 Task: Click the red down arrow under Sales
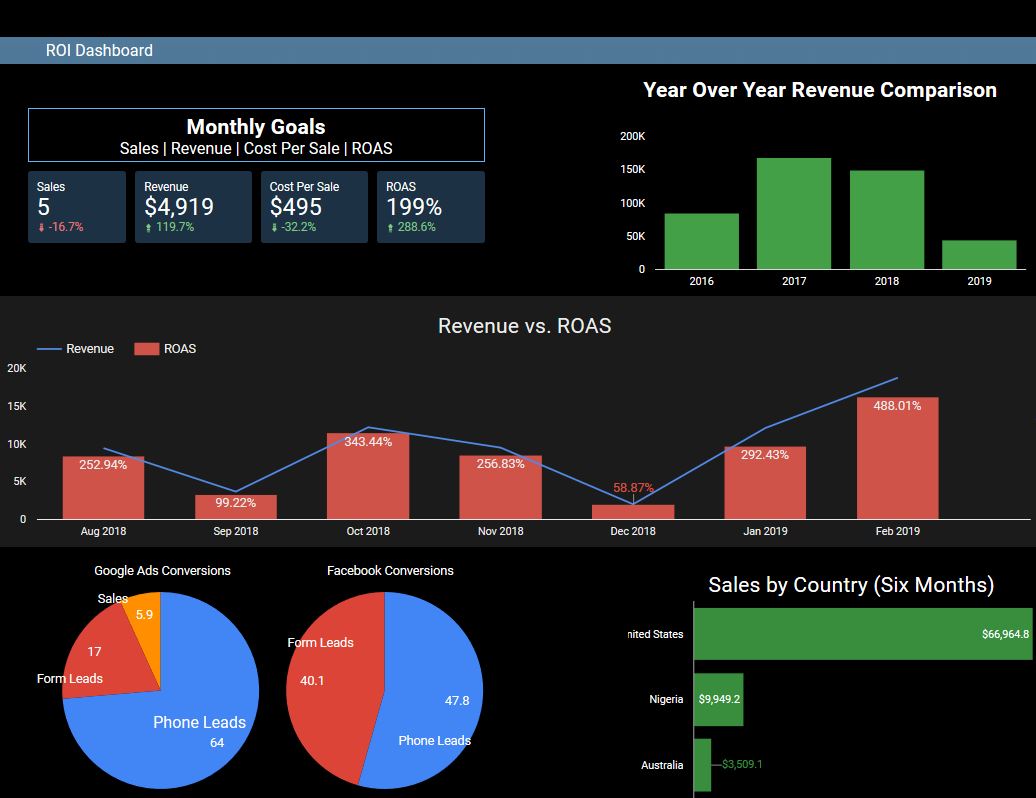point(41,228)
